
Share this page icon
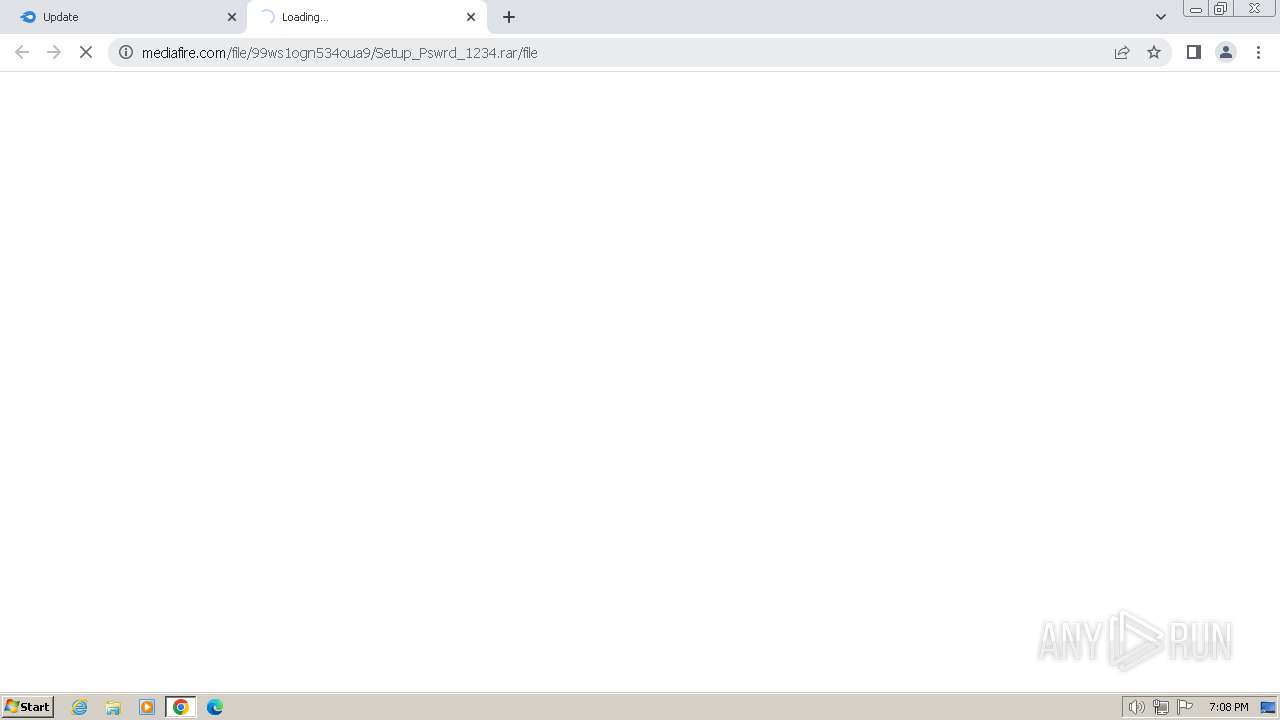(x=1122, y=52)
